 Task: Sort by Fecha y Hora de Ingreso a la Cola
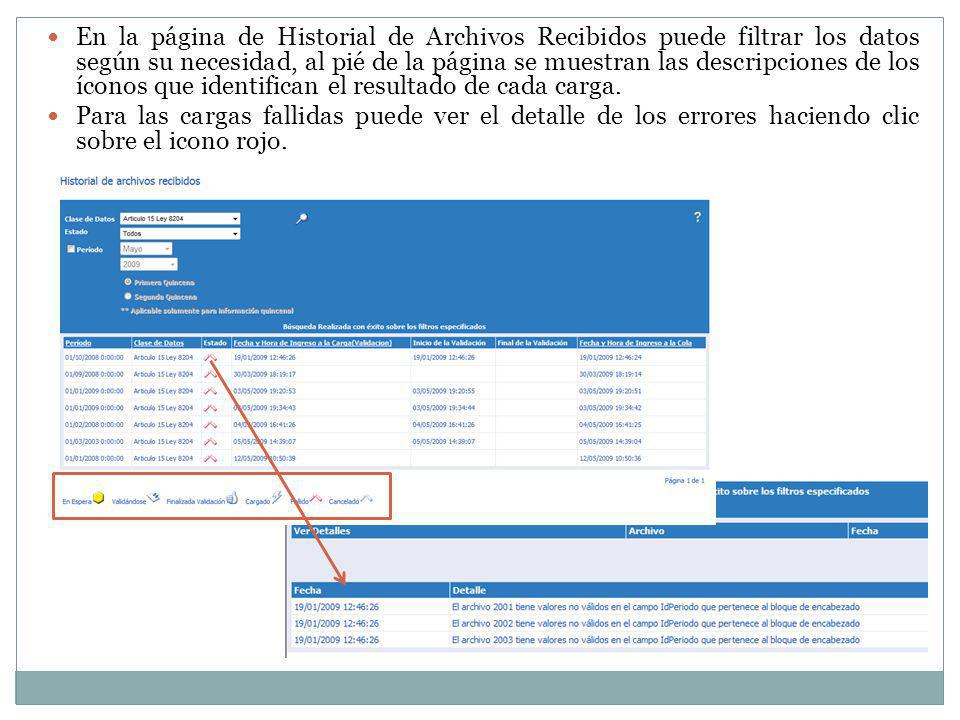coord(636,343)
